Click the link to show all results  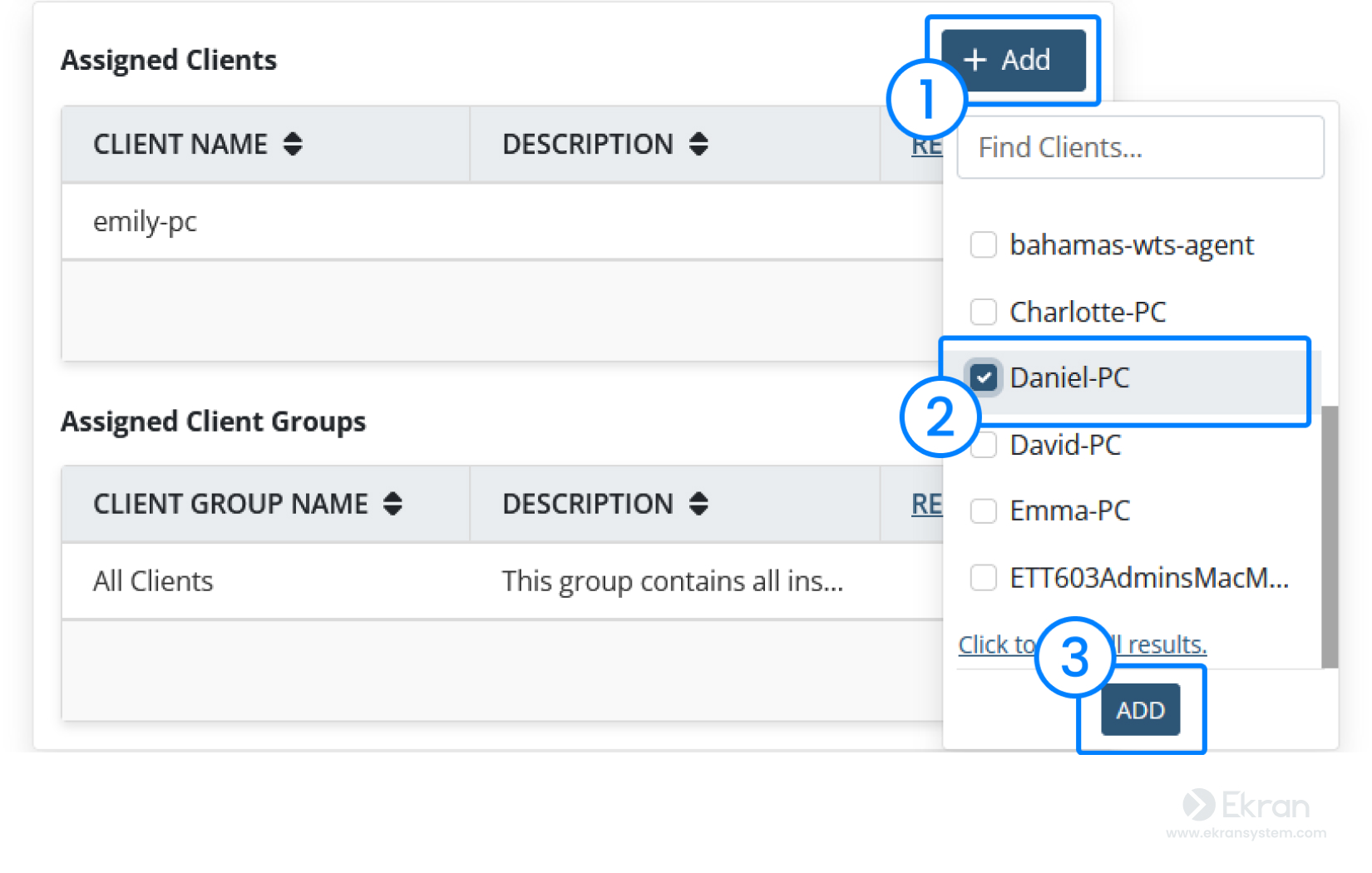coord(1164,645)
